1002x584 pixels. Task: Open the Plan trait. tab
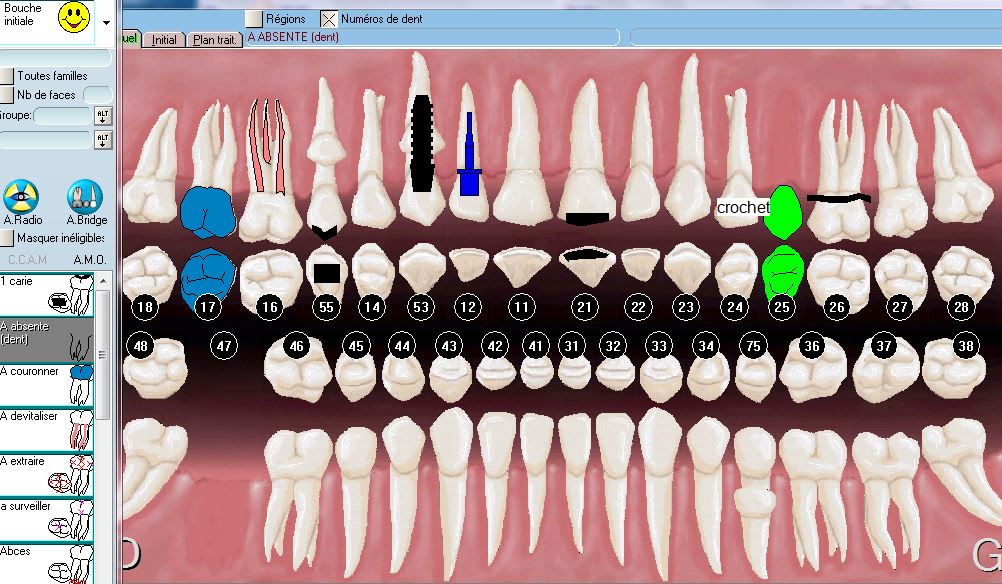pyautogui.click(x=216, y=39)
